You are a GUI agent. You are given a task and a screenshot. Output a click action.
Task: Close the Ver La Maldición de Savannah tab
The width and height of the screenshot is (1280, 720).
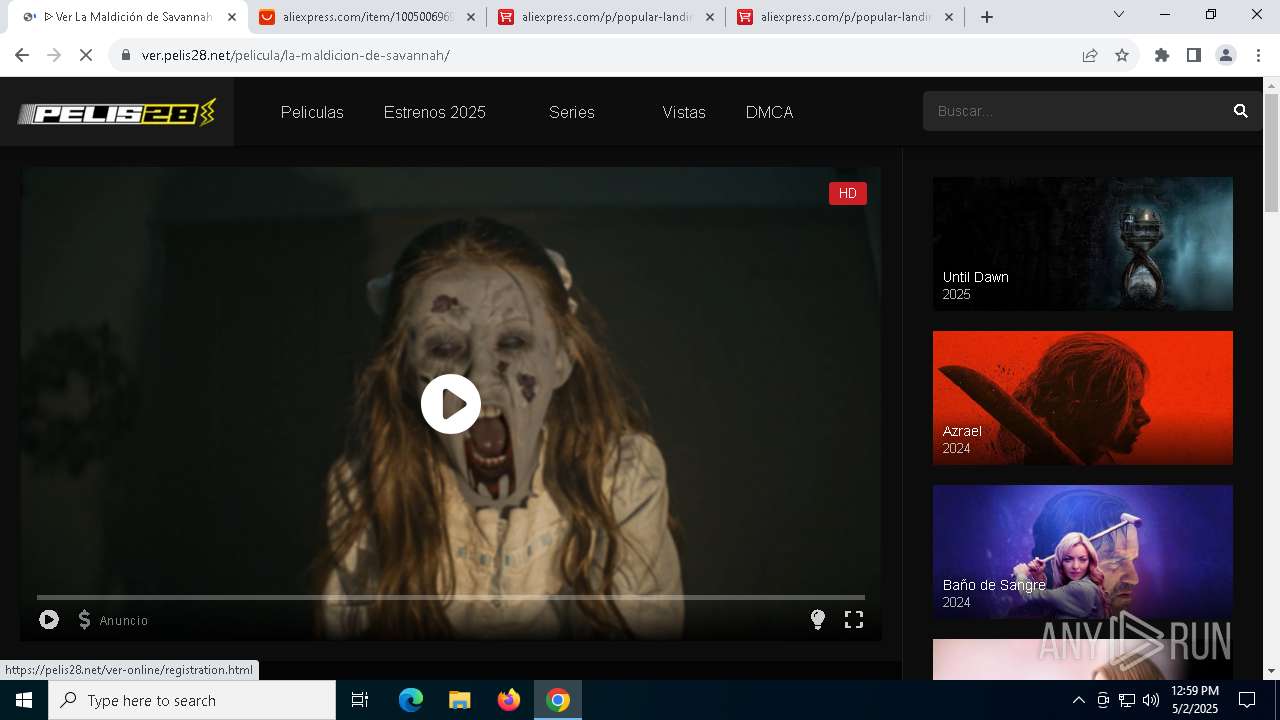232,17
